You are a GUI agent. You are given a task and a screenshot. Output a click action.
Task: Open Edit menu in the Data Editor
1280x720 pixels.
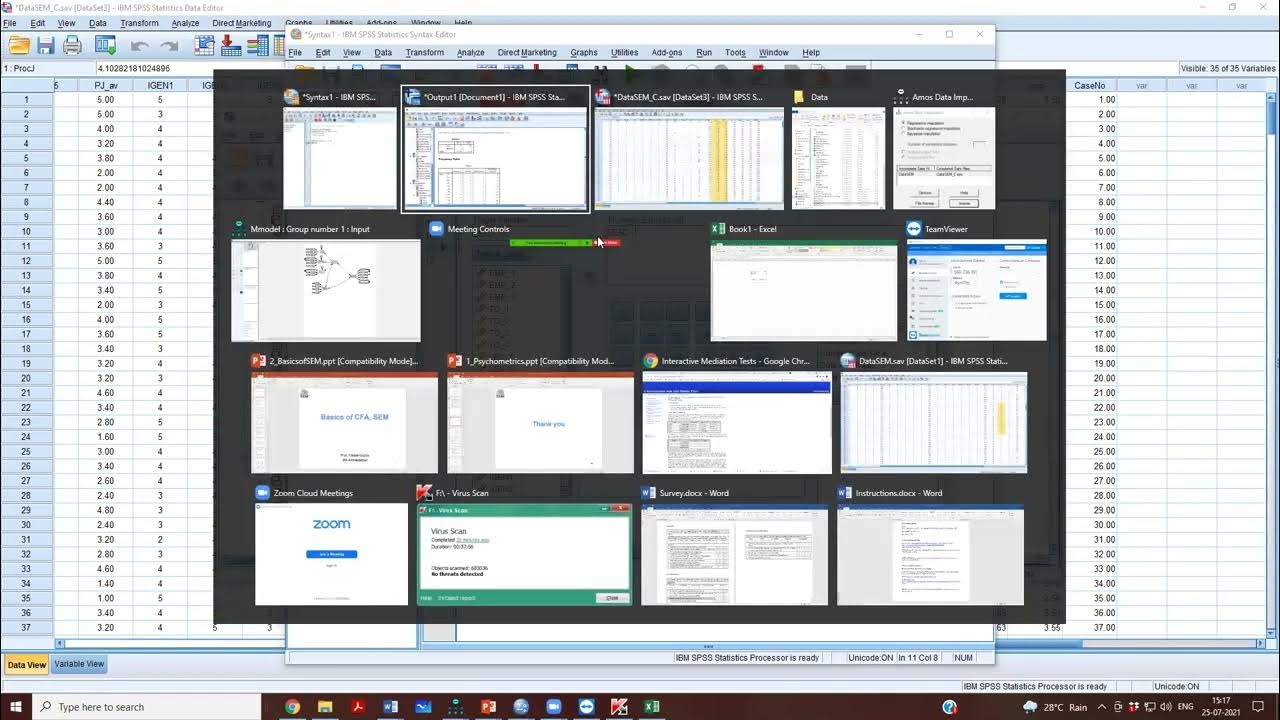[x=38, y=23]
